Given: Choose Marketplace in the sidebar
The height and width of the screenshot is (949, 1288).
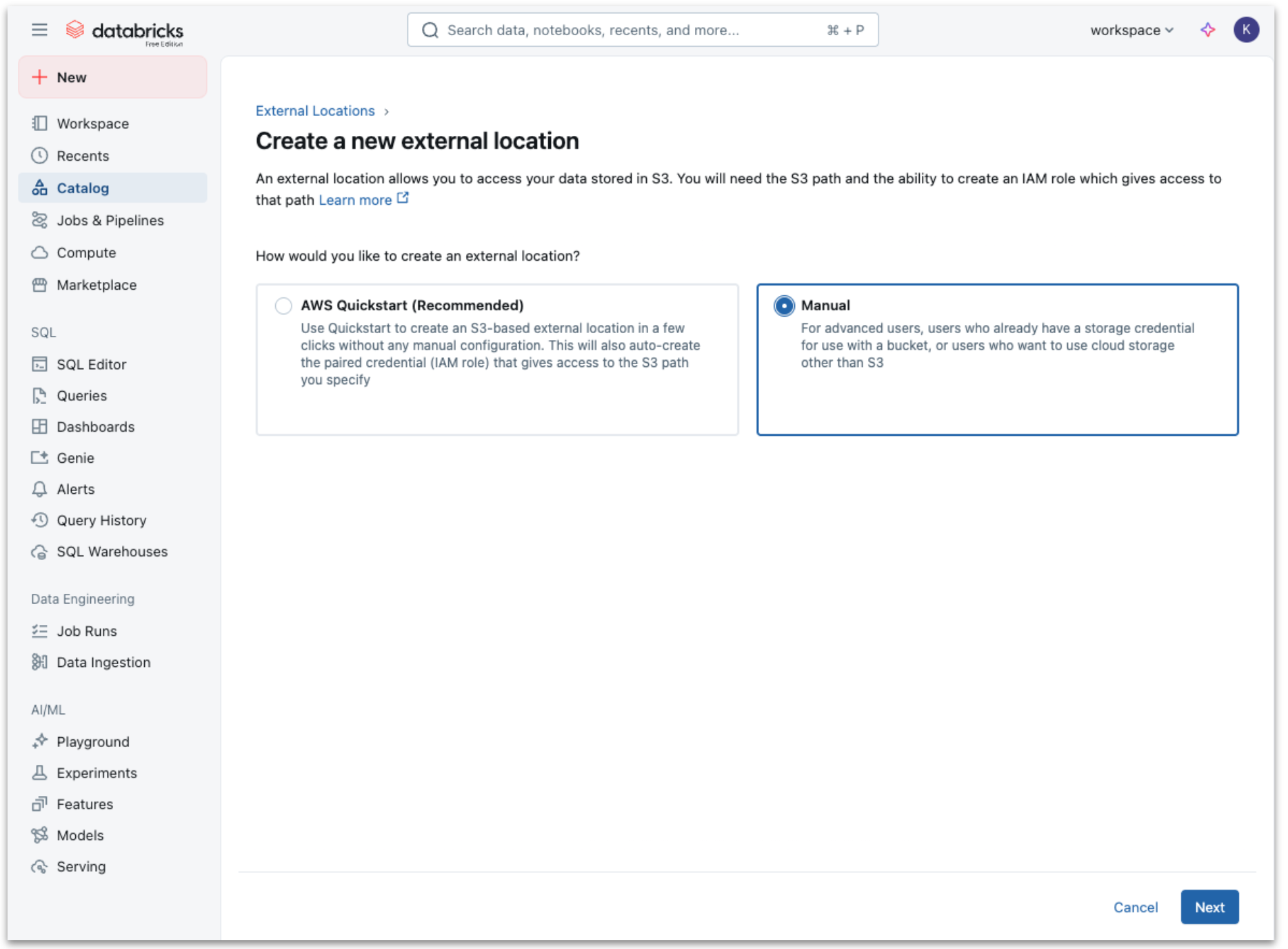Looking at the screenshot, I should pos(96,284).
